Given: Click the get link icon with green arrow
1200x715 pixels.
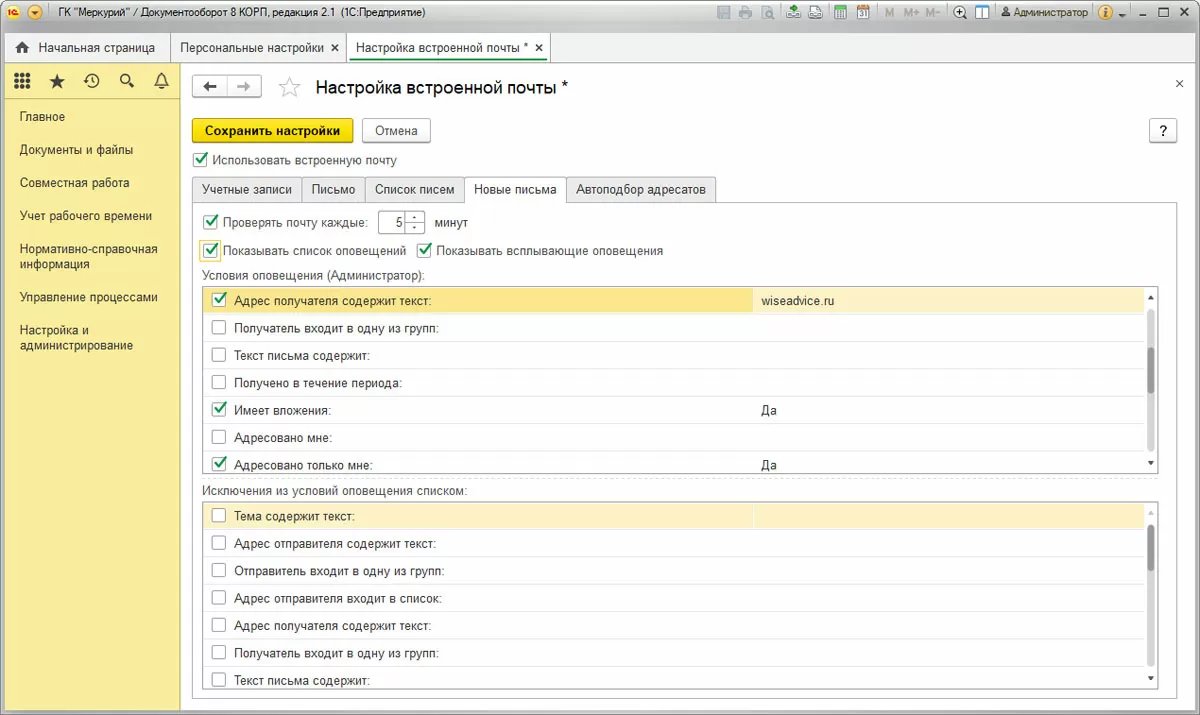Looking at the screenshot, I should 793,13.
